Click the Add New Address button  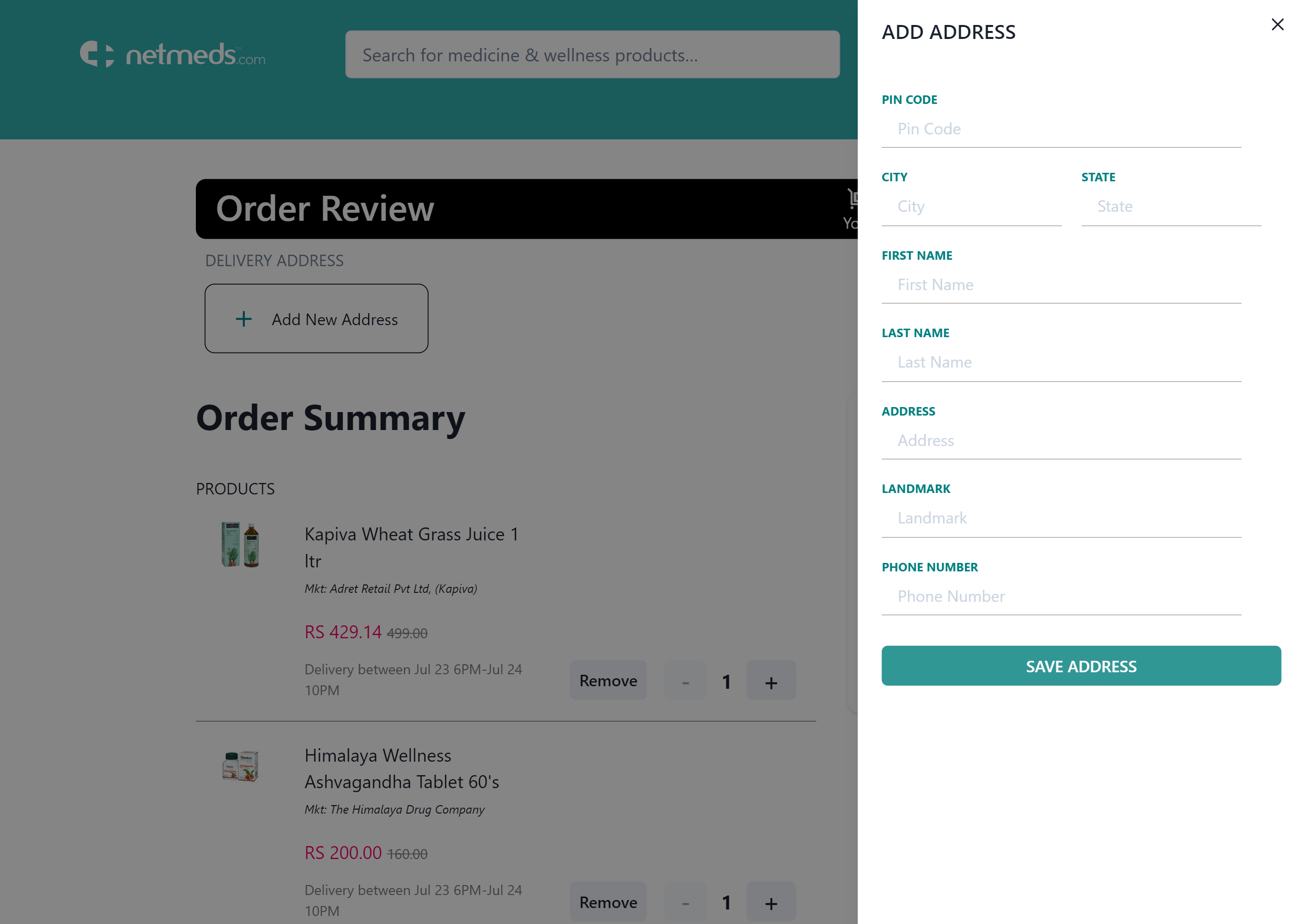316,319
